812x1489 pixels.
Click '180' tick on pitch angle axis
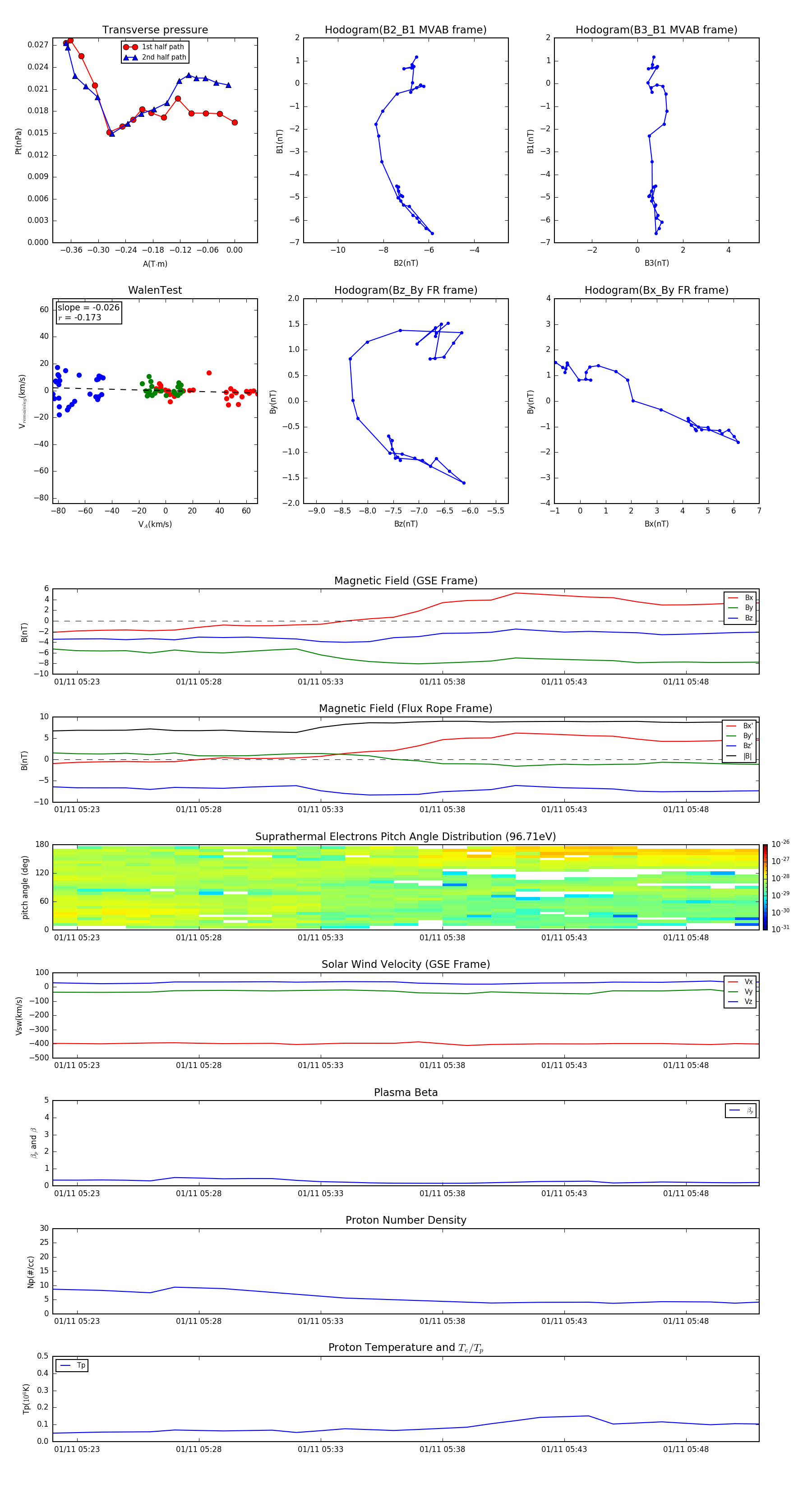pyautogui.click(x=42, y=845)
